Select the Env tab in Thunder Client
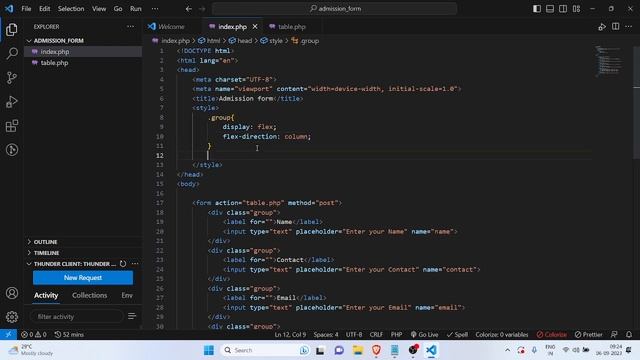Image resolution: width=640 pixels, height=360 pixels. click(x=127, y=295)
